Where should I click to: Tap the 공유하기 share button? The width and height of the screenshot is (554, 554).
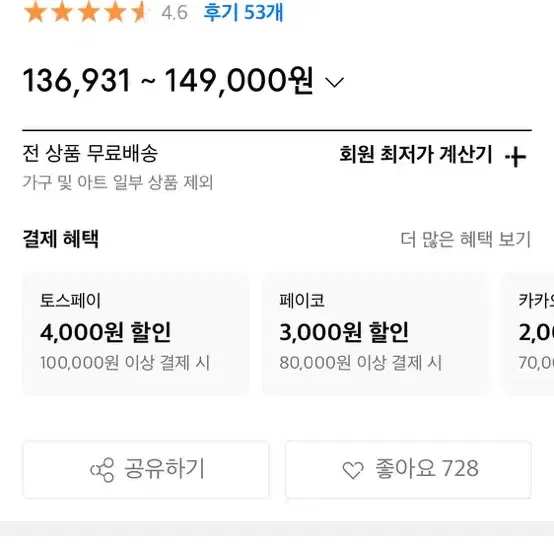tap(146, 470)
